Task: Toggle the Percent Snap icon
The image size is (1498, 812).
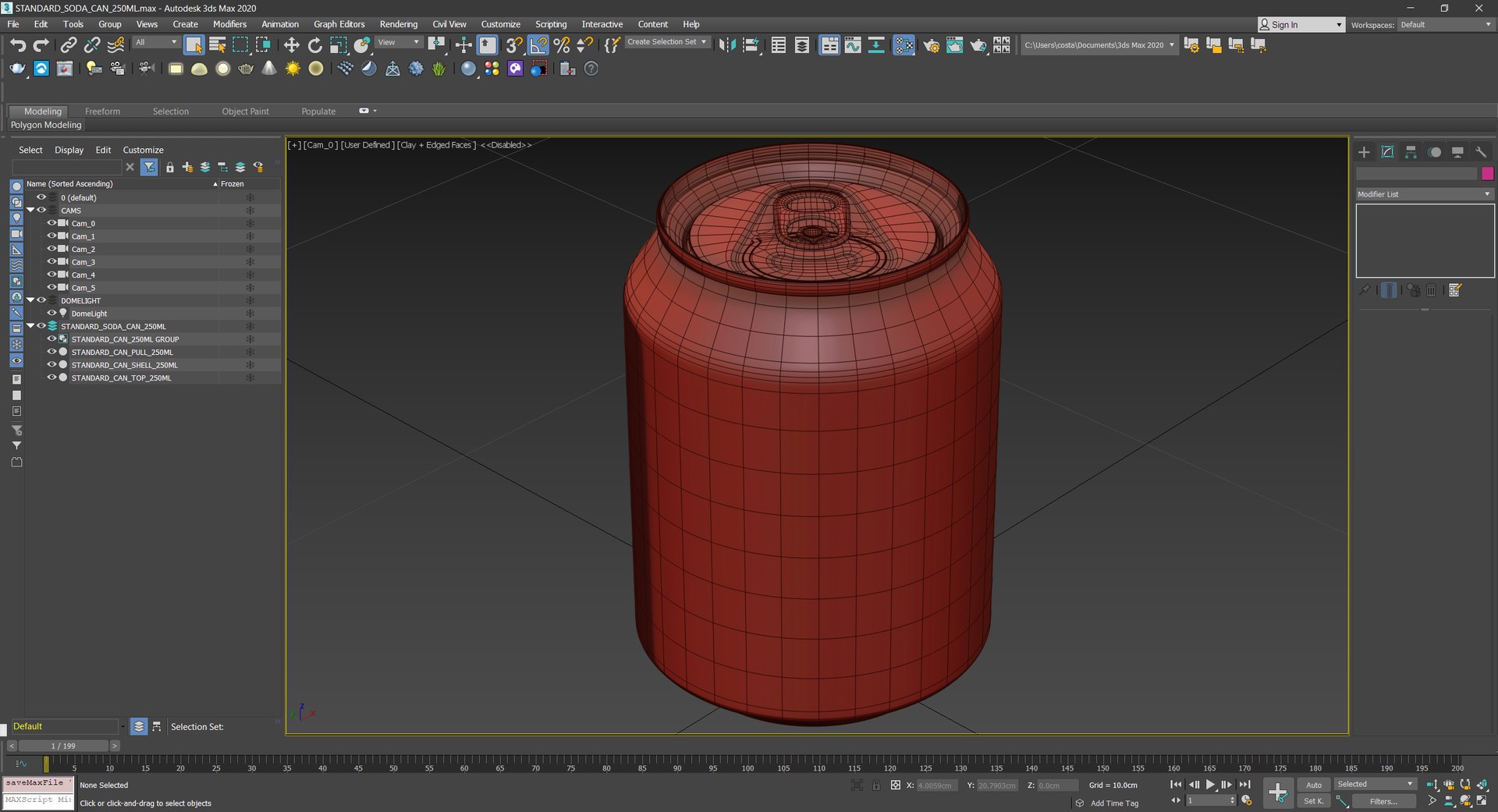Action: [561, 45]
